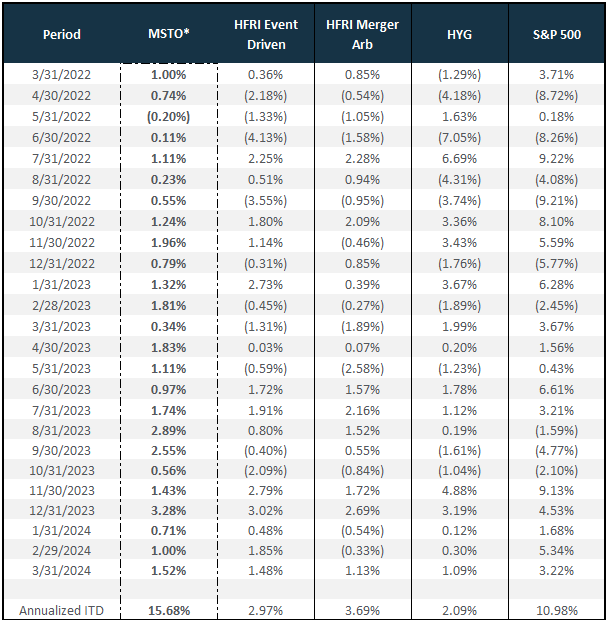
Task: Click the Annualized ITD row label
Action: click(61, 611)
